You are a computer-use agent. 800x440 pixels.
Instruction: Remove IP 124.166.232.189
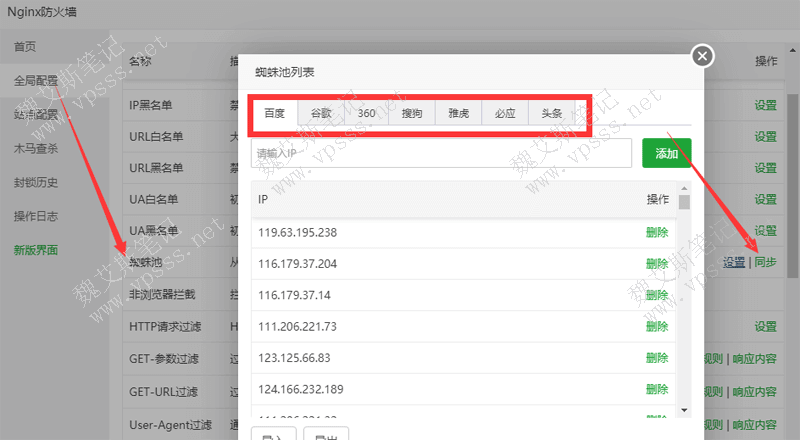pos(656,388)
